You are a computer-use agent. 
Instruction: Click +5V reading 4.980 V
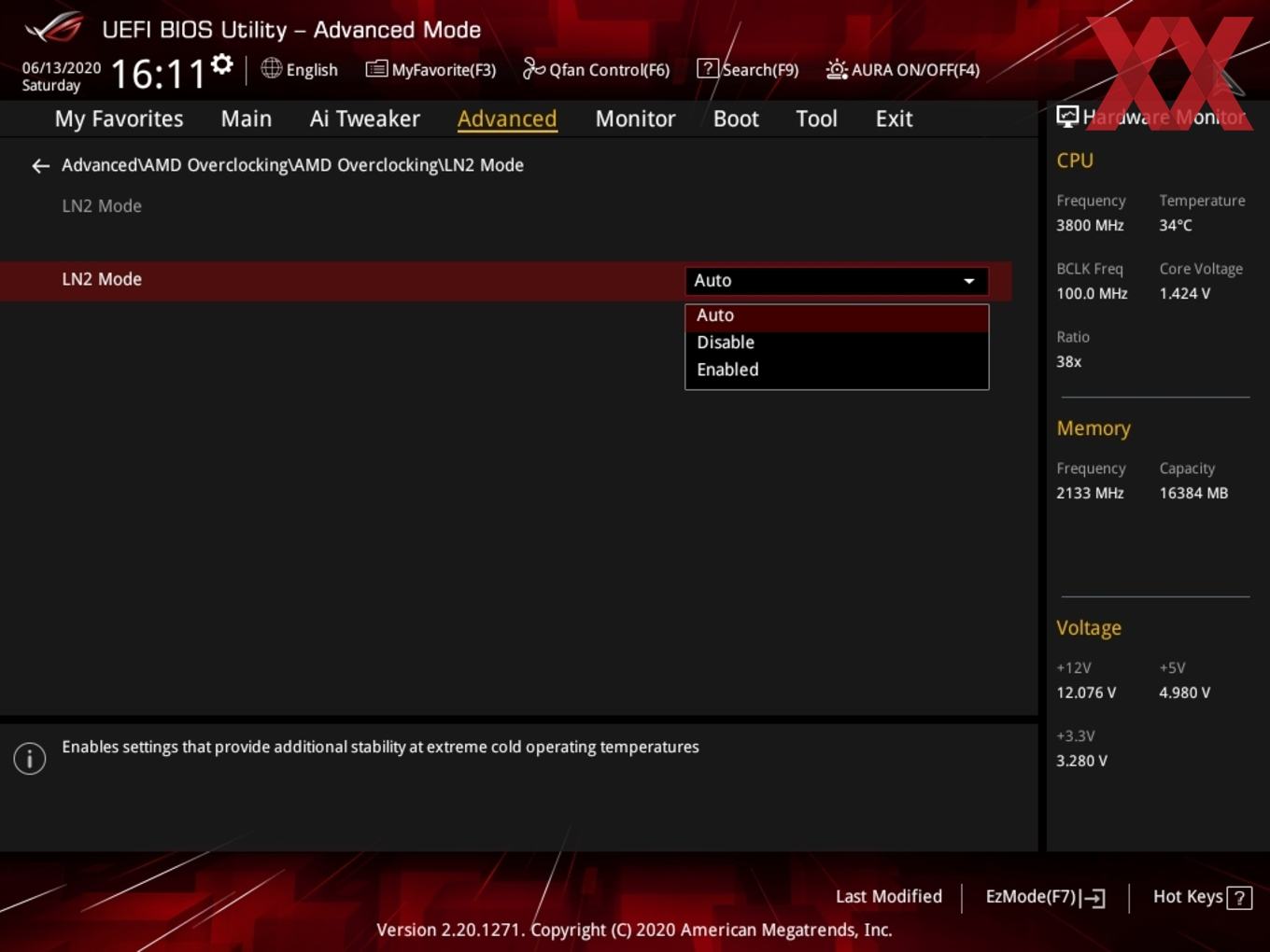pyautogui.click(x=1184, y=693)
